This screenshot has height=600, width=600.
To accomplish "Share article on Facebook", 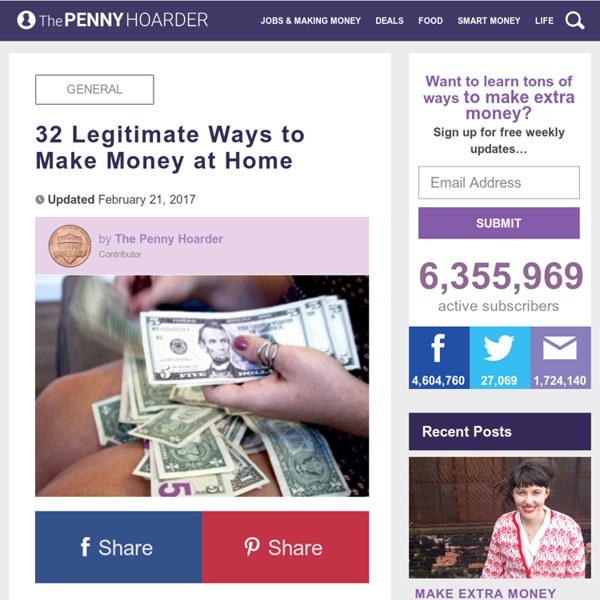I will (x=118, y=547).
